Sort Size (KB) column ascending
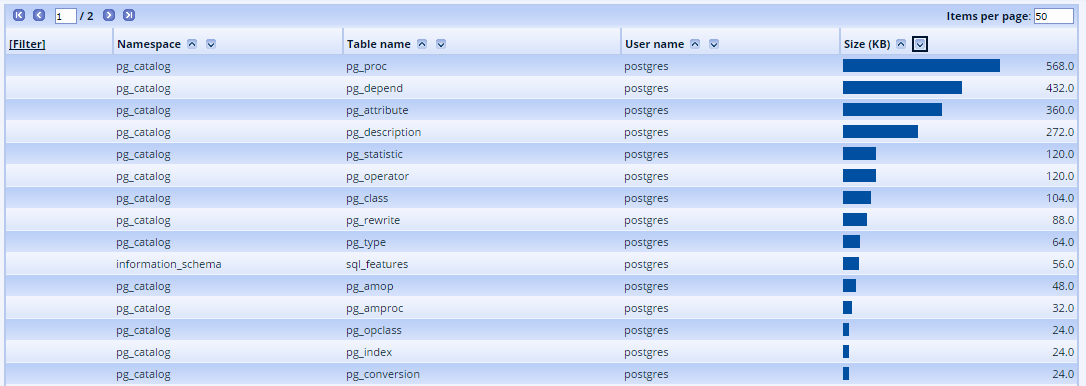 pyautogui.click(x=901, y=44)
